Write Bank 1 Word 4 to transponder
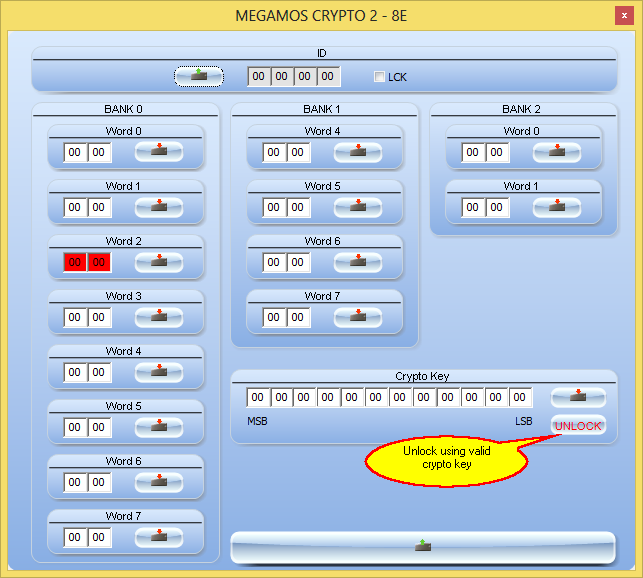Screen dimensions: 643x578 pyautogui.click(x=358, y=152)
